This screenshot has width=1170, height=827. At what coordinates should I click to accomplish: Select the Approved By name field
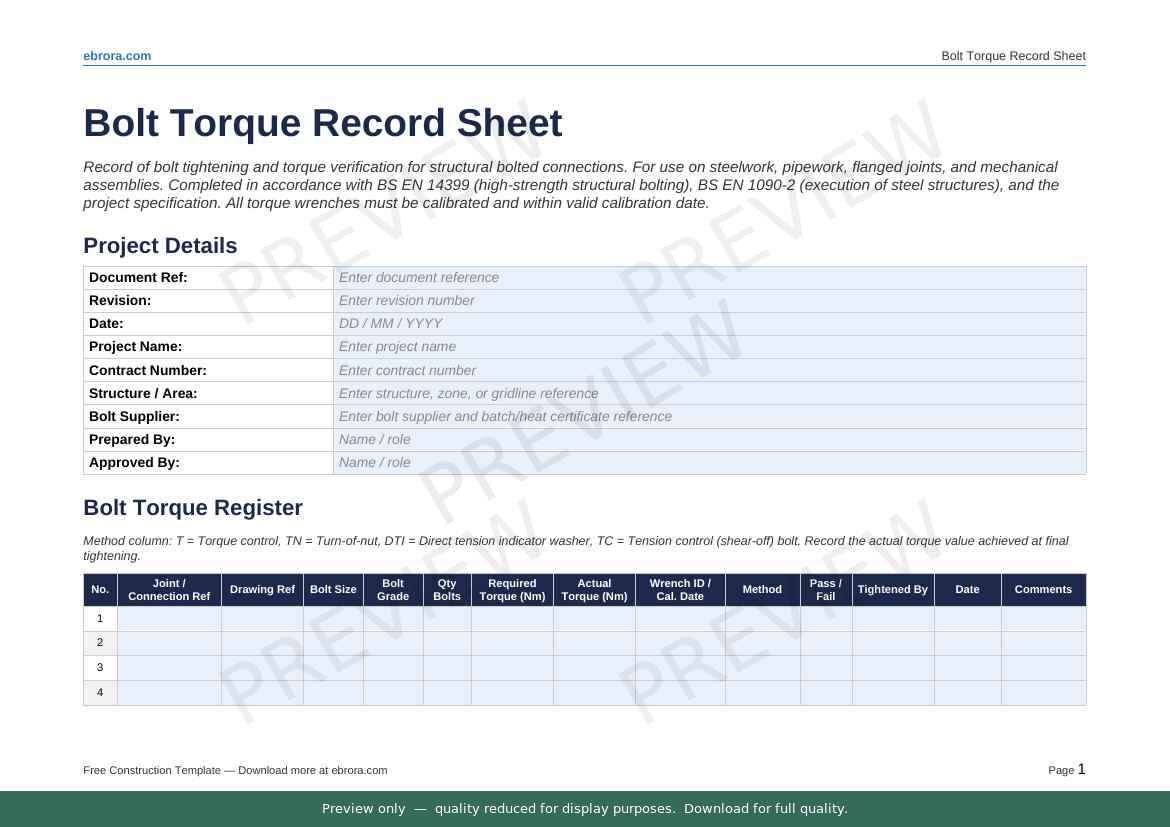[709, 462]
